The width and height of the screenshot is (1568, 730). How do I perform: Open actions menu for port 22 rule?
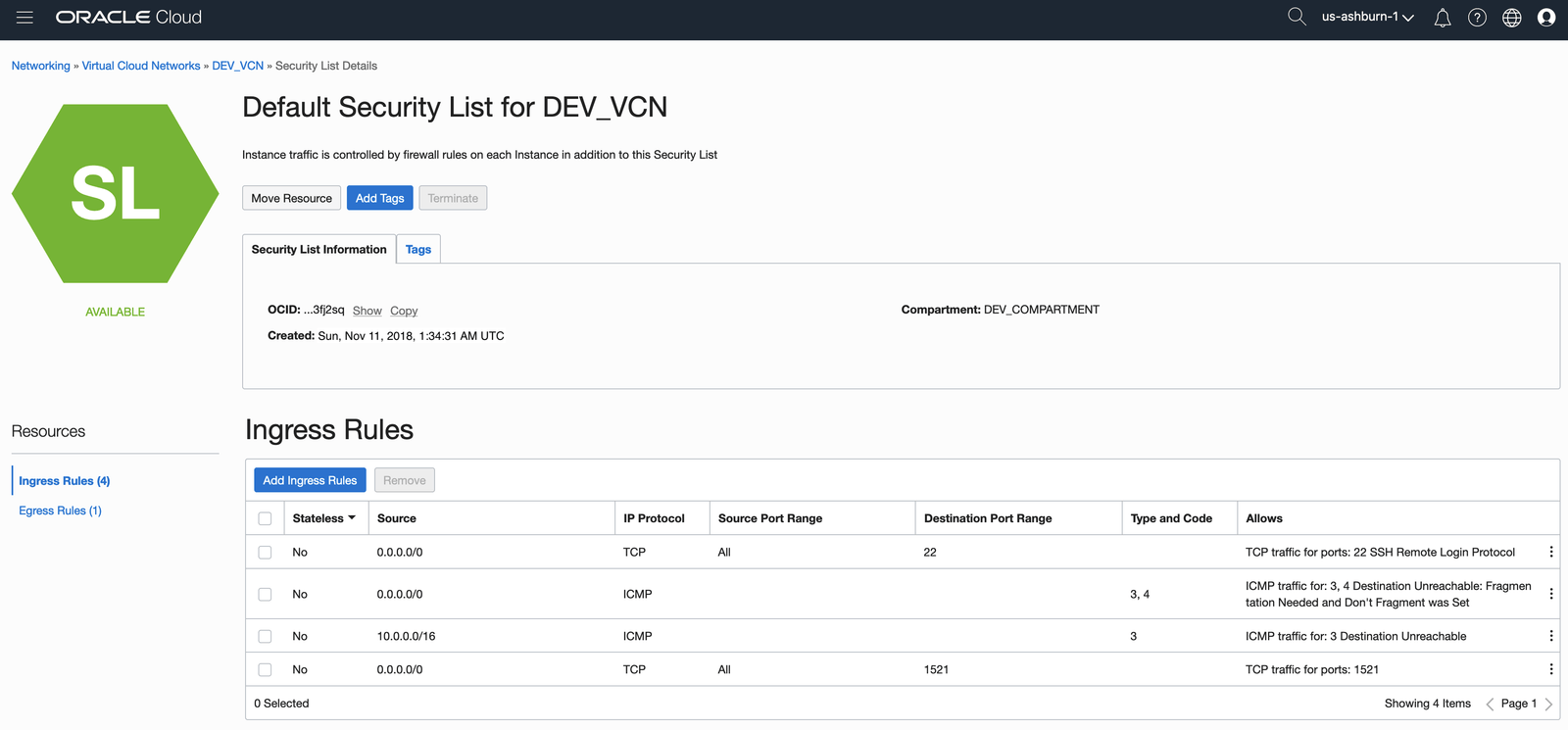pos(1550,553)
